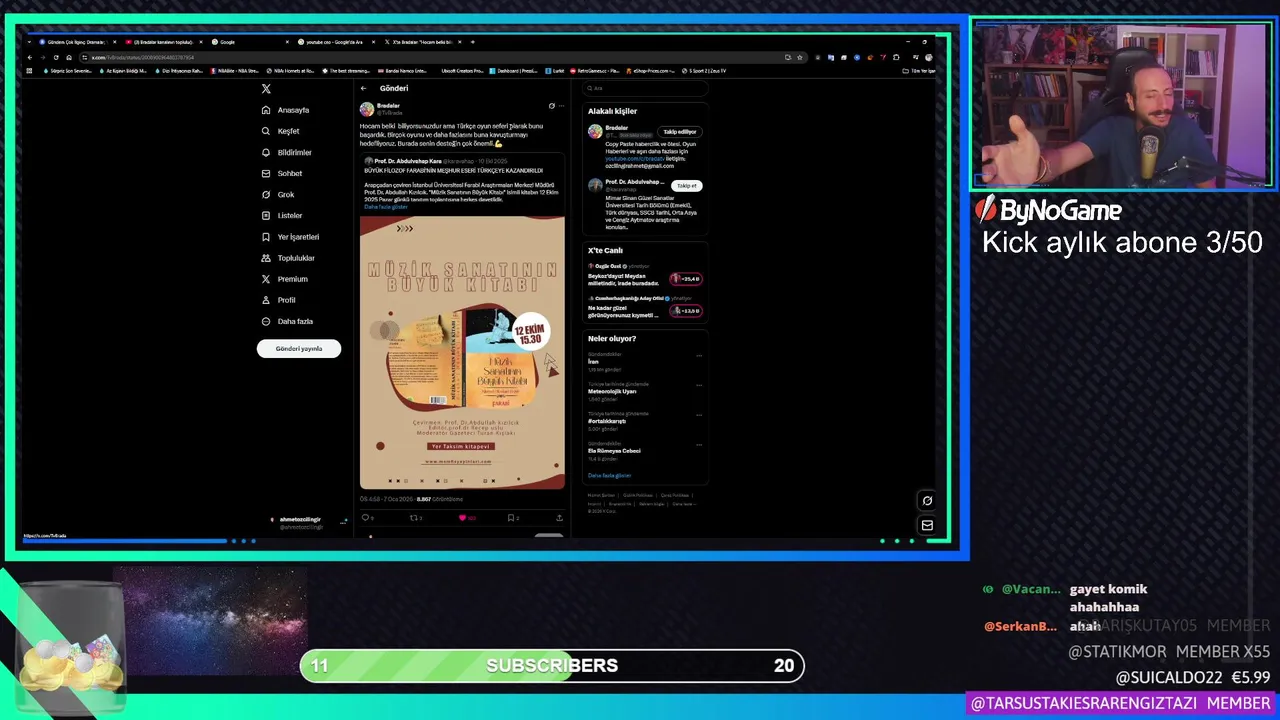Open Premium X icon in sidebar

[266, 279]
